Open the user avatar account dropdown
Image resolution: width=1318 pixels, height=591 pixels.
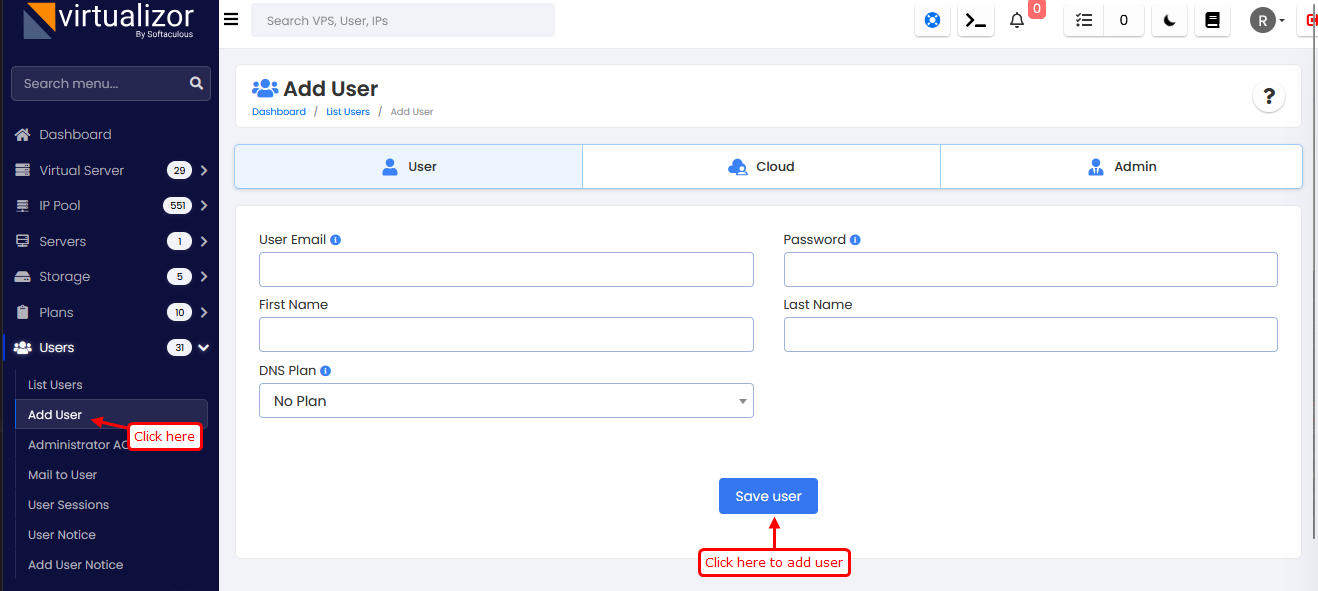(1267, 20)
